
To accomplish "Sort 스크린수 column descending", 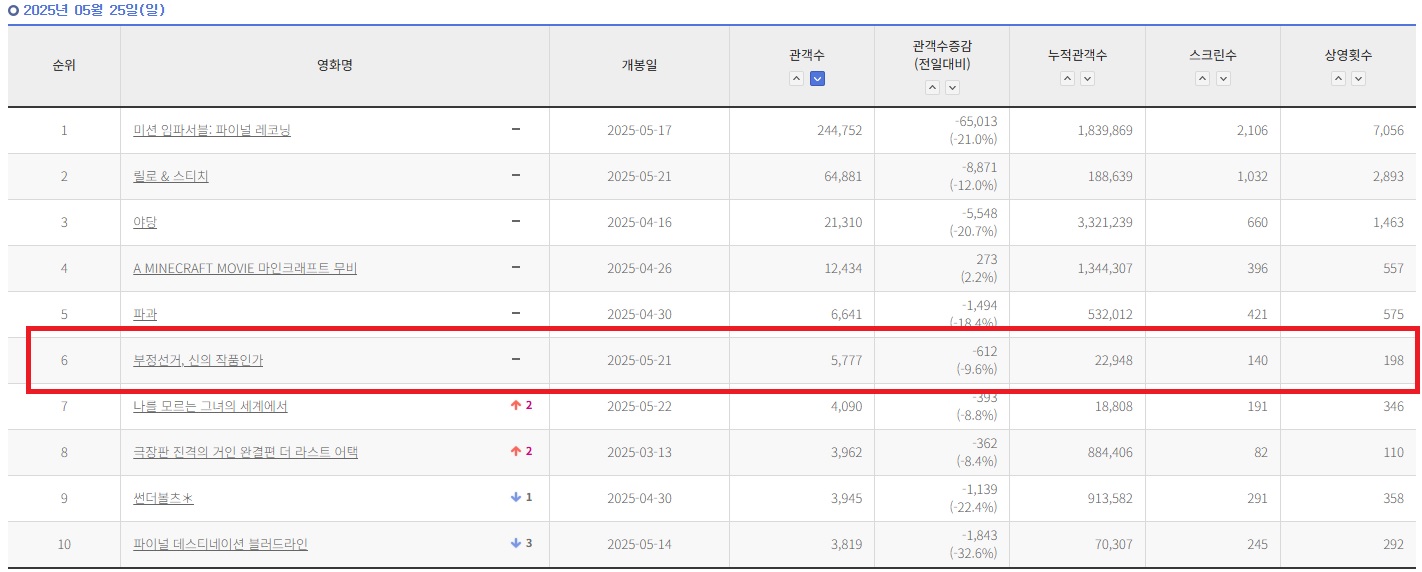I will point(1223,79).
